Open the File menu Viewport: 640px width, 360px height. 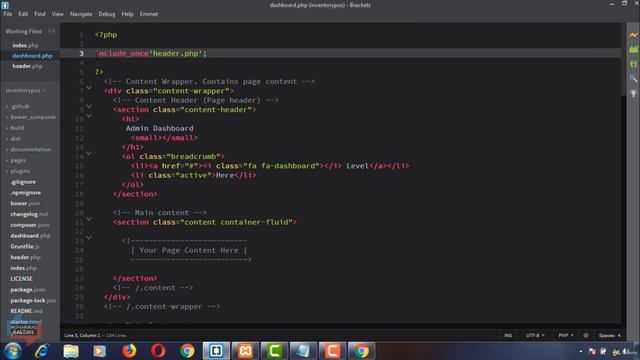pos(8,14)
